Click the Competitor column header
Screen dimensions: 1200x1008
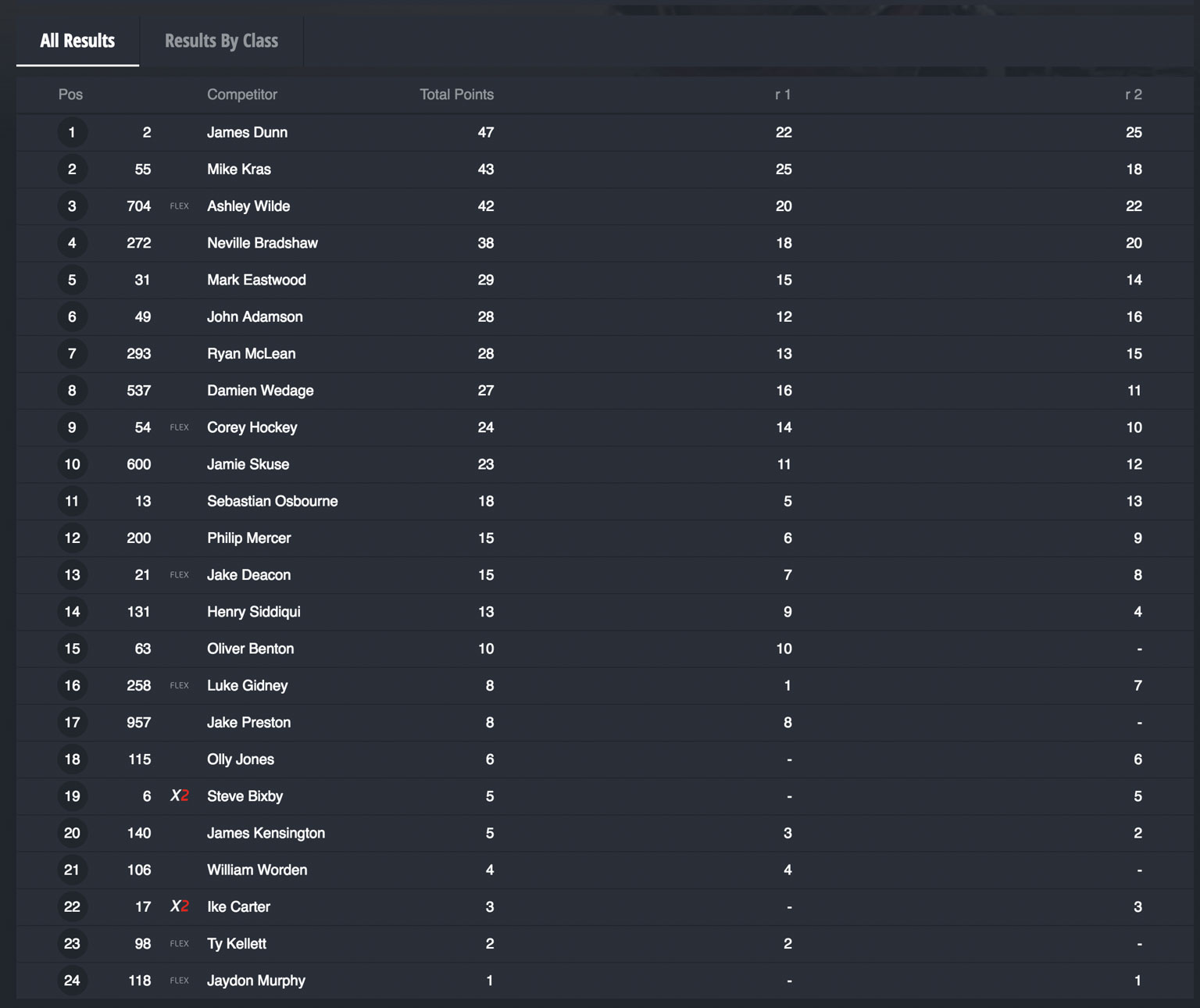coord(242,95)
